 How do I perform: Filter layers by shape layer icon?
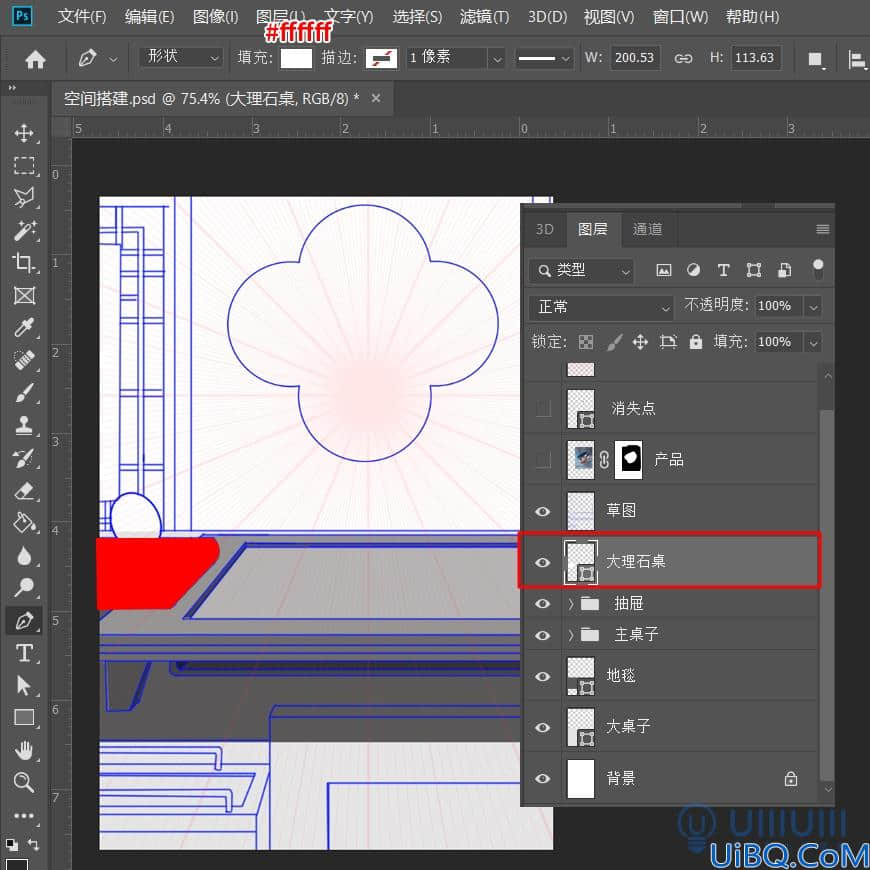pyautogui.click(x=753, y=270)
